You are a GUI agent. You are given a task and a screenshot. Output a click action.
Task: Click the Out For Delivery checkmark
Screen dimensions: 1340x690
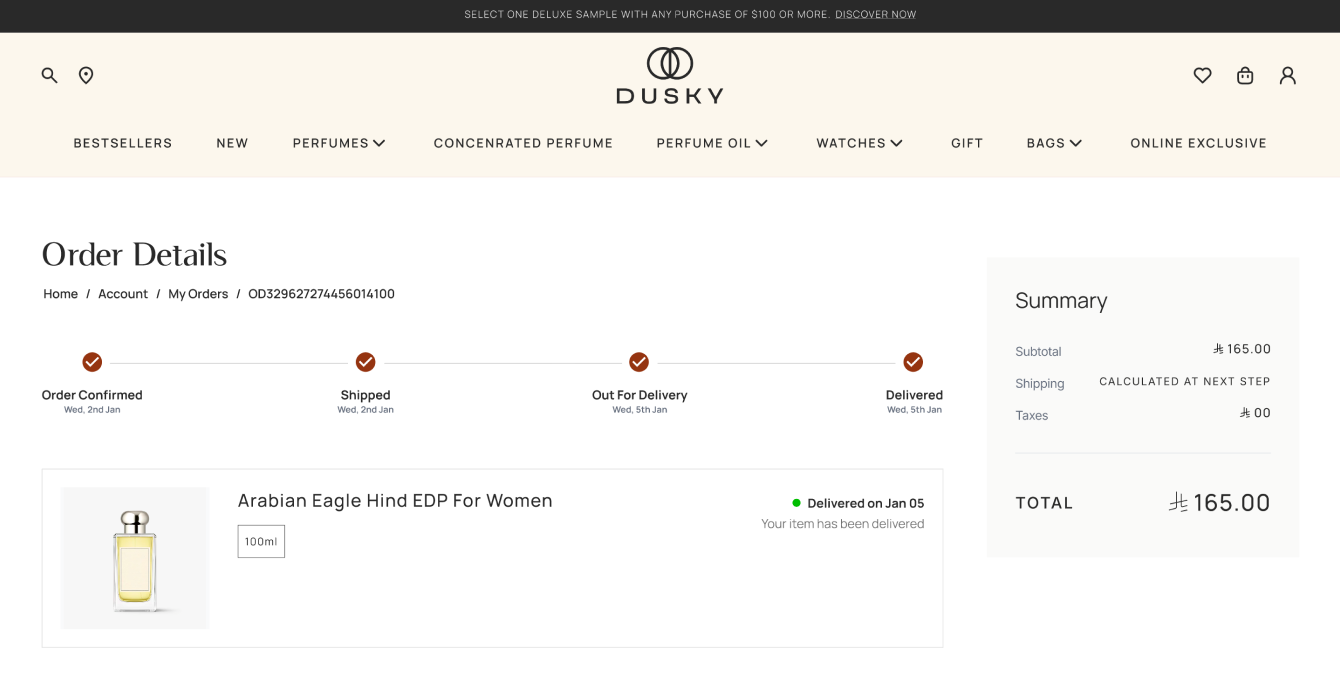(x=639, y=362)
